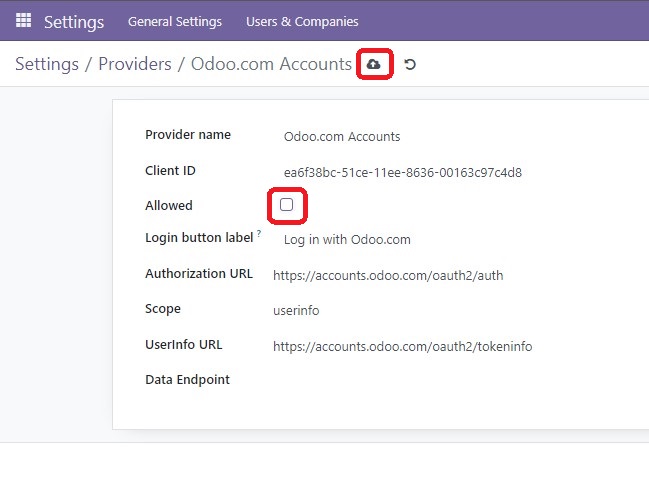Click the Settings app title
This screenshot has height=487, width=649.
point(74,22)
